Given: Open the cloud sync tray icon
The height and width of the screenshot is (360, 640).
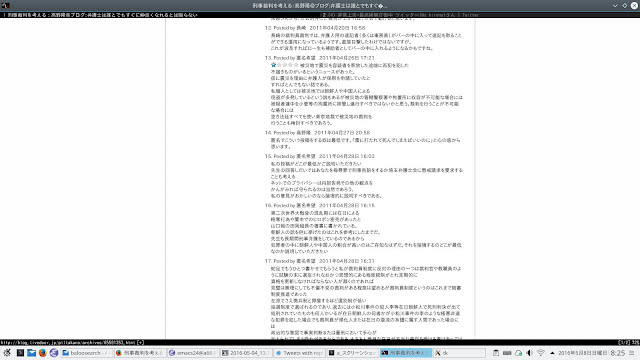Looking at the screenshot, I should point(518,353).
